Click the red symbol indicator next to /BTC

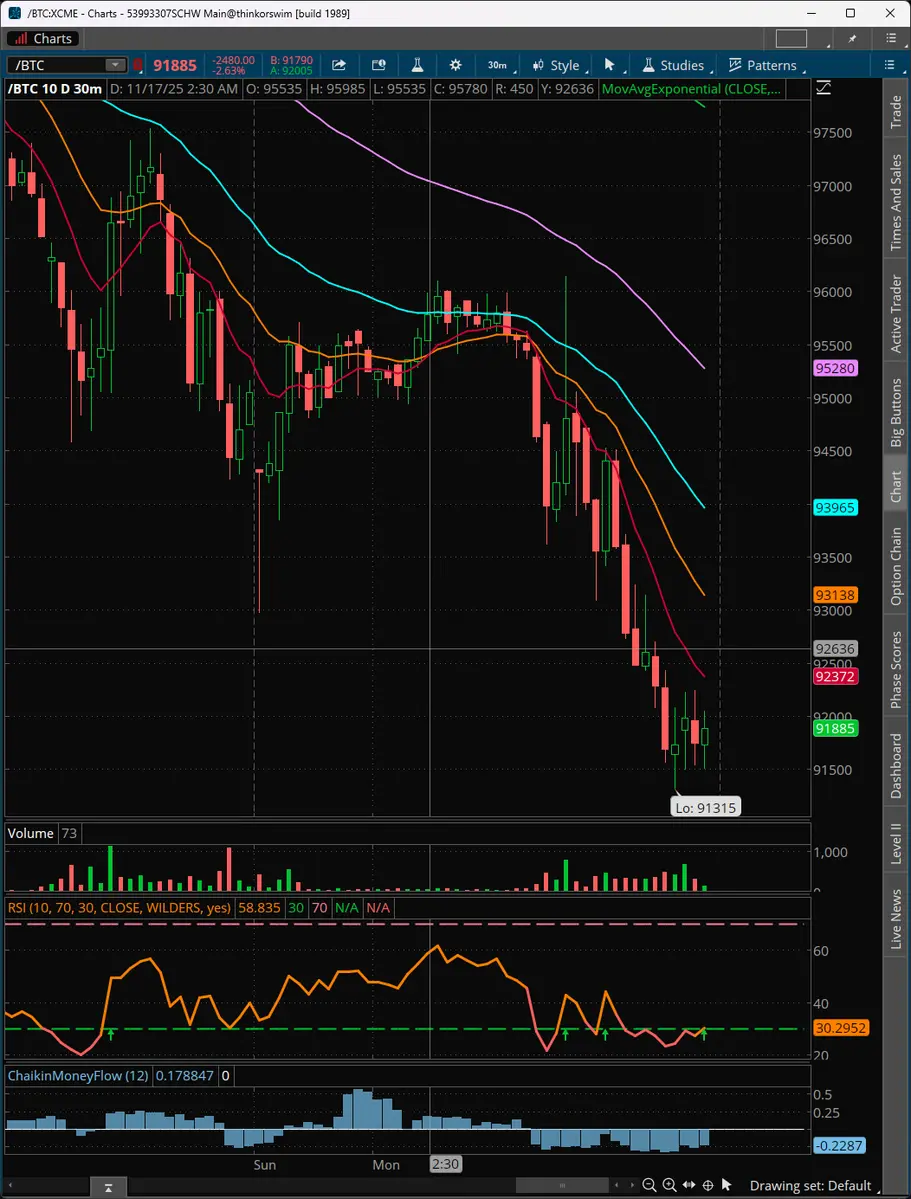(138, 65)
